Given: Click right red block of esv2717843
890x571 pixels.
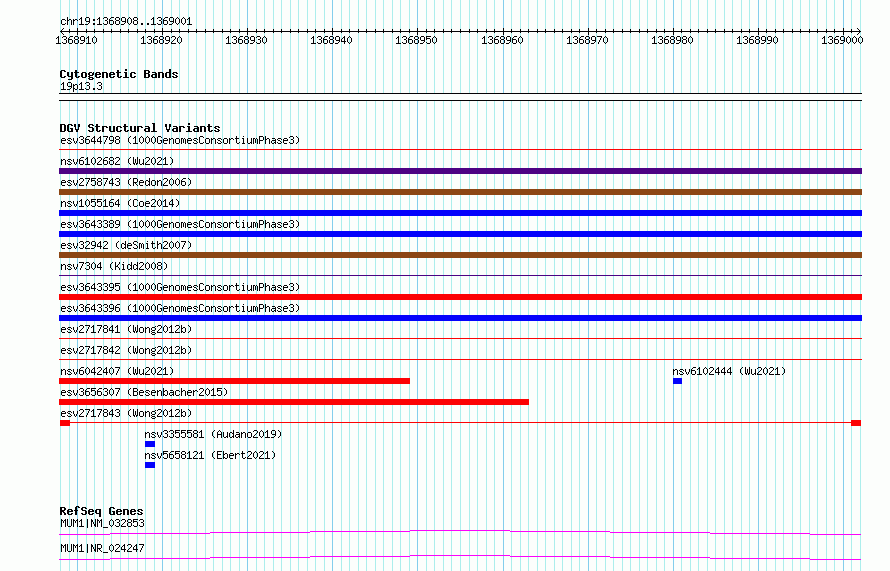Looking at the screenshot, I should 856,423.
